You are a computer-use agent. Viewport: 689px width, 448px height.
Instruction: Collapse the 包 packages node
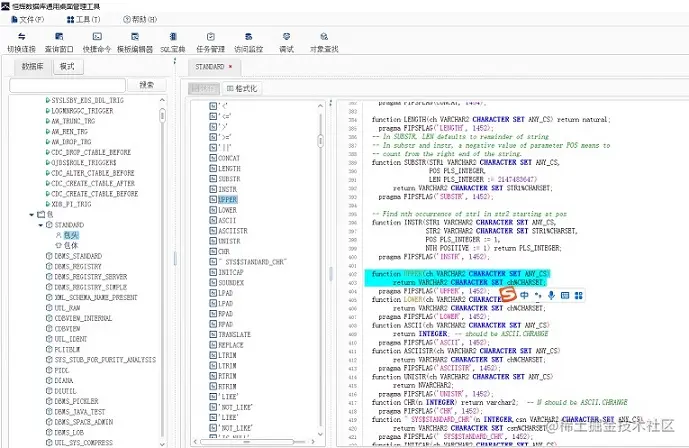[x=32, y=214]
